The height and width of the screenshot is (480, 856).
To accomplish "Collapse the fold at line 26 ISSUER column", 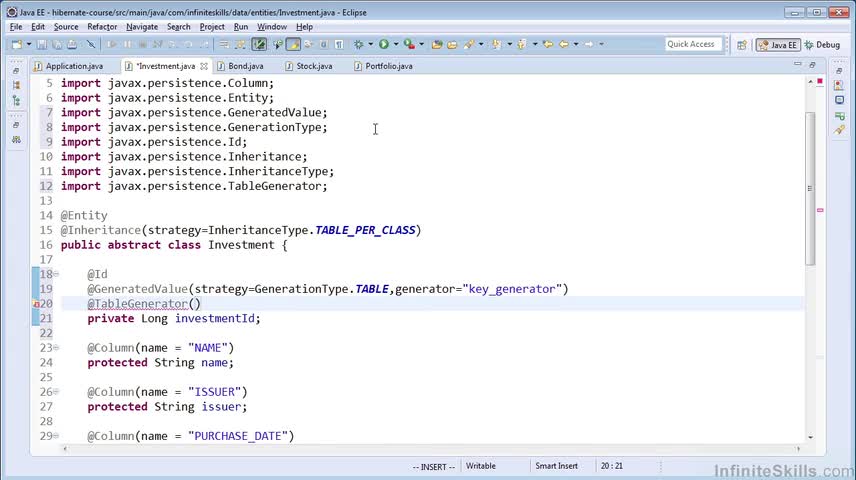I will point(56,392).
